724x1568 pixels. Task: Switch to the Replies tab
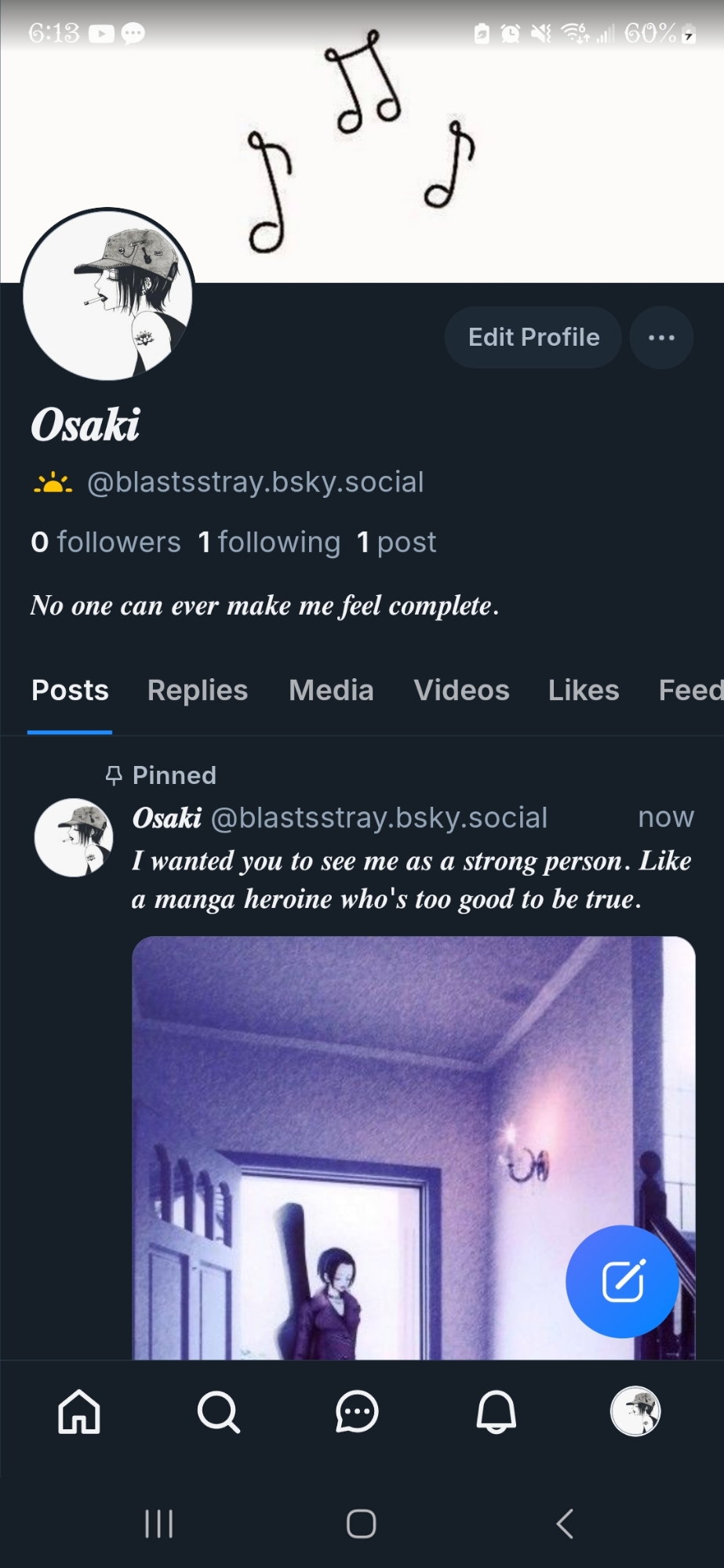(x=198, y=691)
